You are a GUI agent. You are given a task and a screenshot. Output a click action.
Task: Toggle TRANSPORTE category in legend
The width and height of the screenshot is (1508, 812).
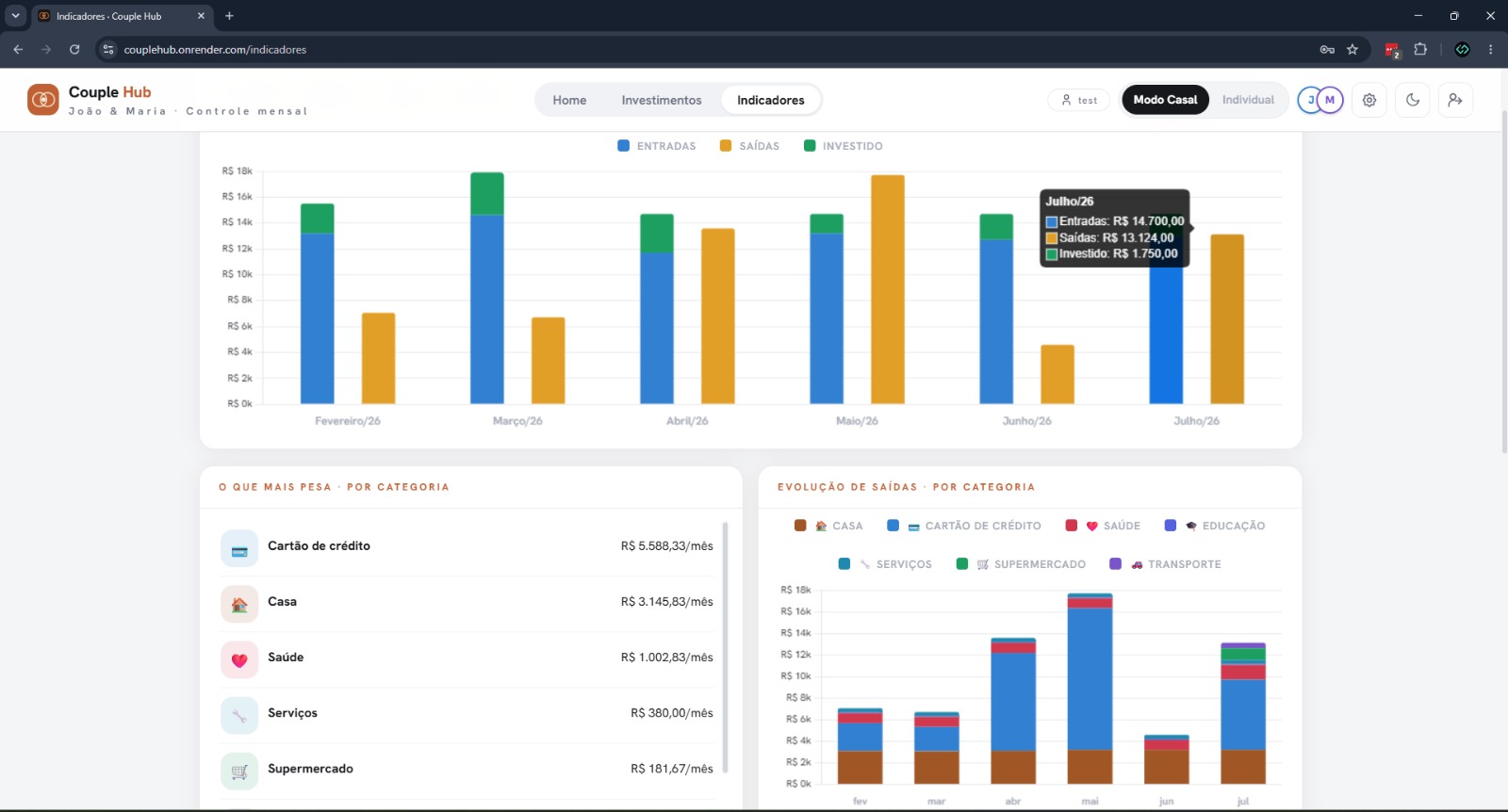(1165, 564)
